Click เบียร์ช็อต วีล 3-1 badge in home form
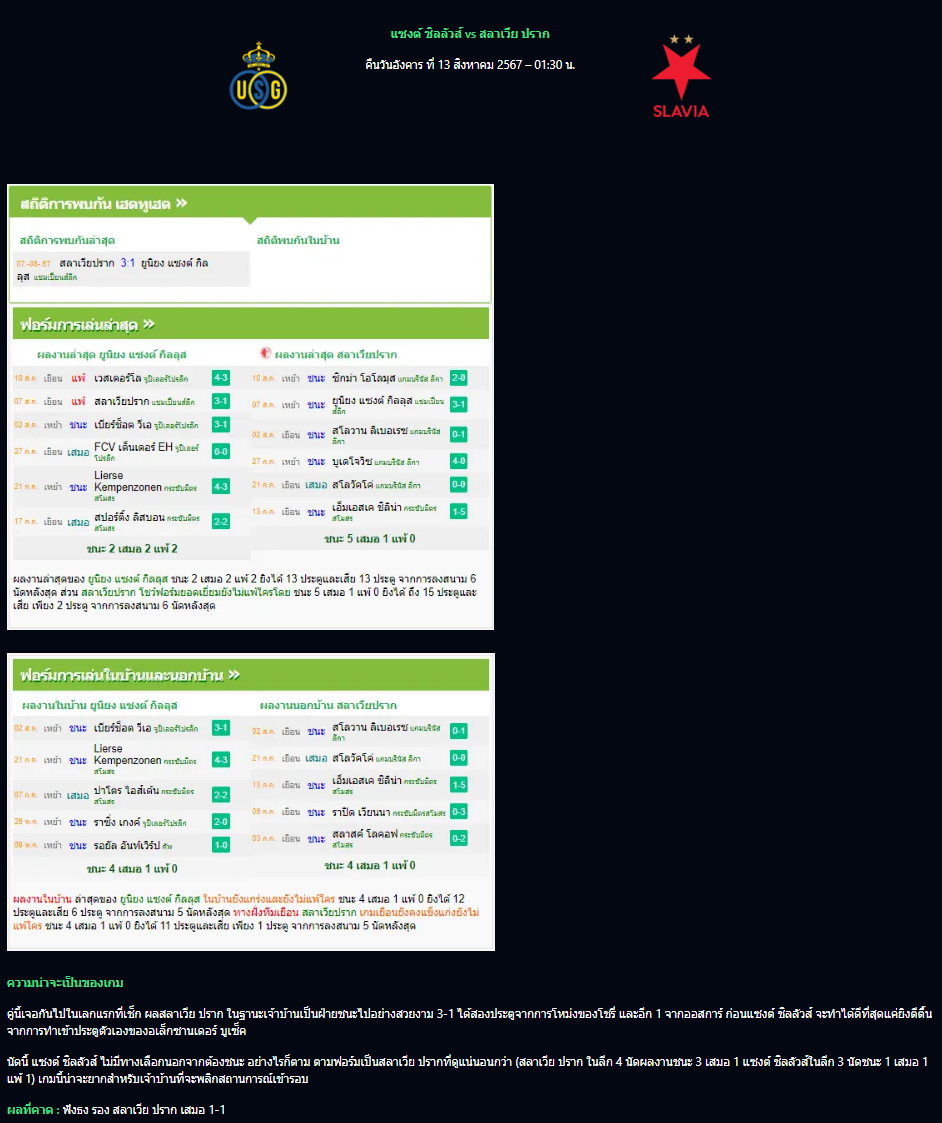Screen dimensions: 942x1123 click(x=221, y=728)
